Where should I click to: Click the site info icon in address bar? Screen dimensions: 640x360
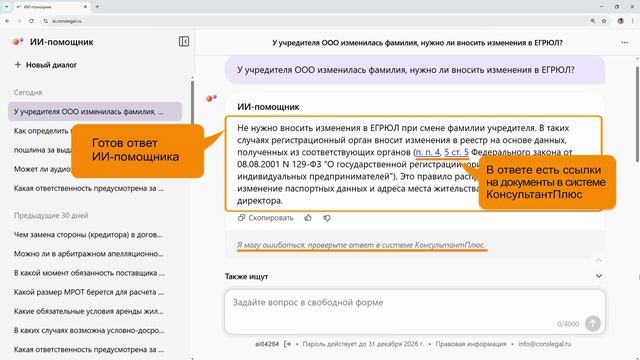click(x=46, y=21)
